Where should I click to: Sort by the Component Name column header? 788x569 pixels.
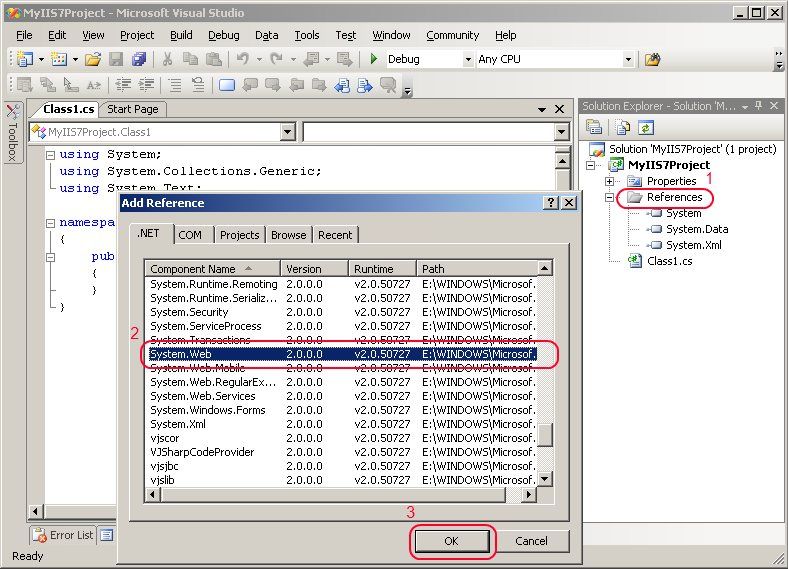click(x=213, y=269)
